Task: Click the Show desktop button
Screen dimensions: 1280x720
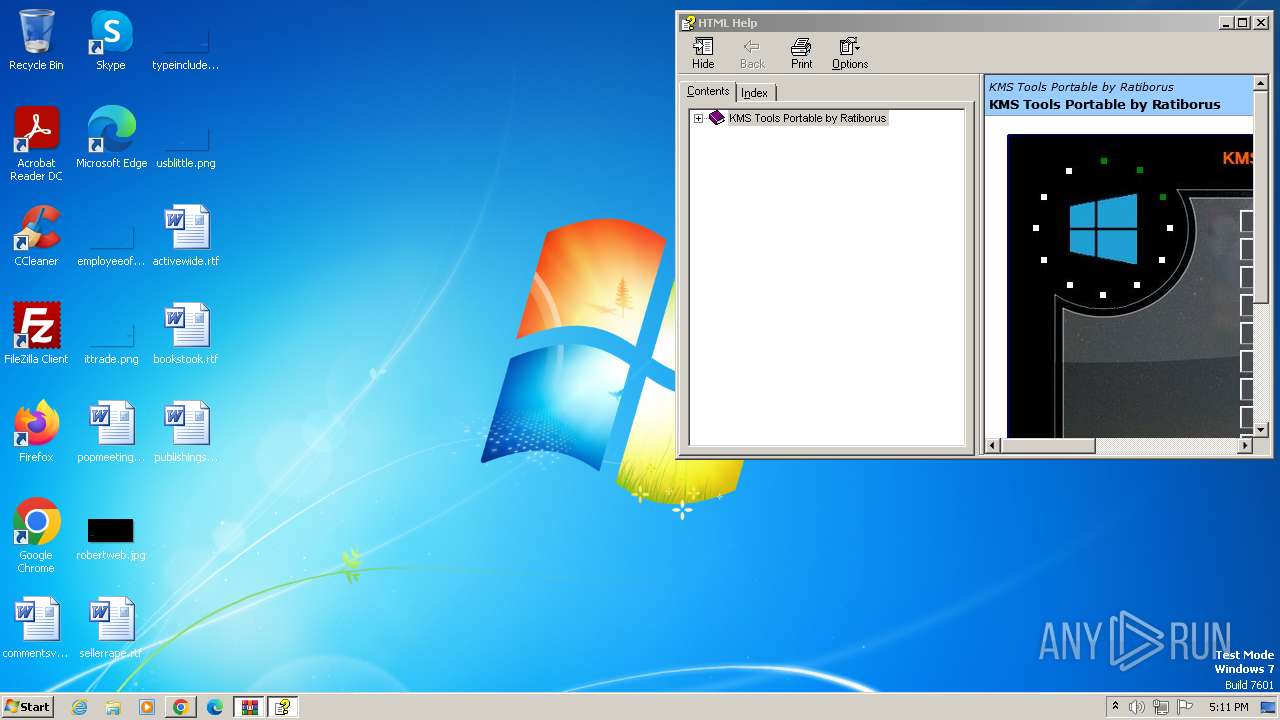Action: [x=1269, y=707]
